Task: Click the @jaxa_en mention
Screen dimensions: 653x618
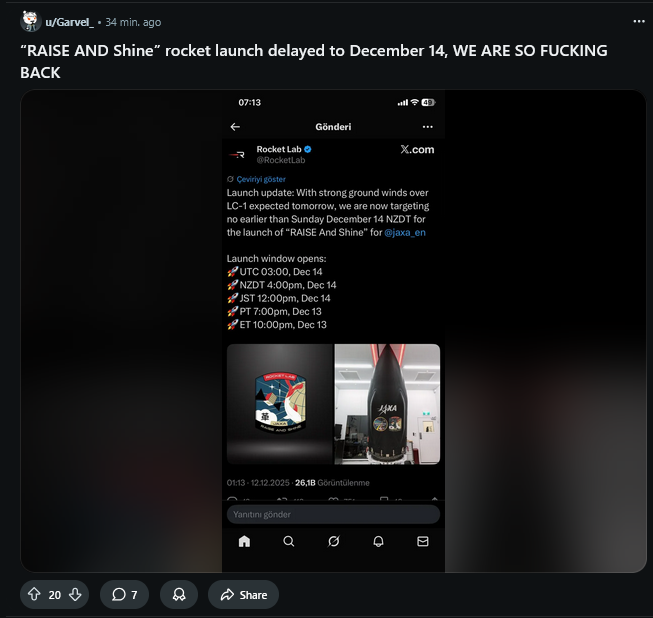Action: [x=407, y=232]
